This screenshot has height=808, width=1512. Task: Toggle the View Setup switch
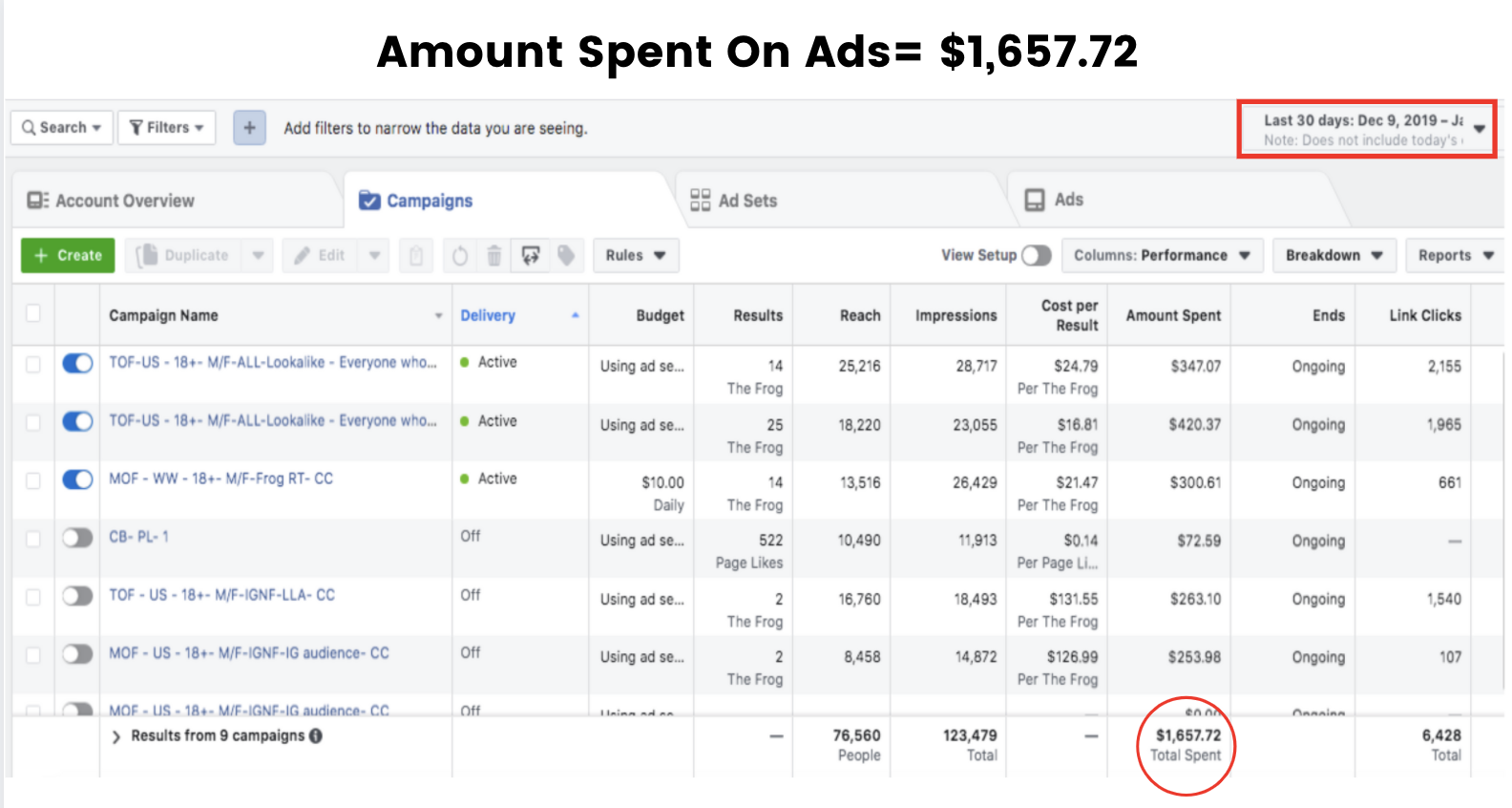(x=1036, y=255)
